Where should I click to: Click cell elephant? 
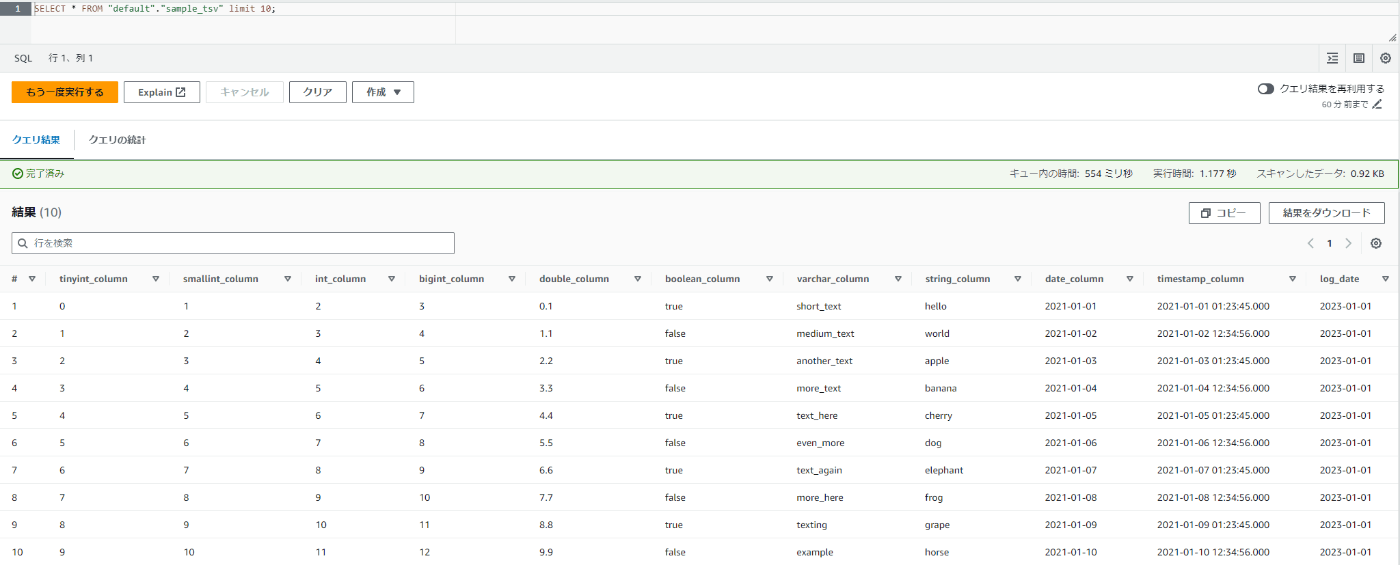[944, 470]
